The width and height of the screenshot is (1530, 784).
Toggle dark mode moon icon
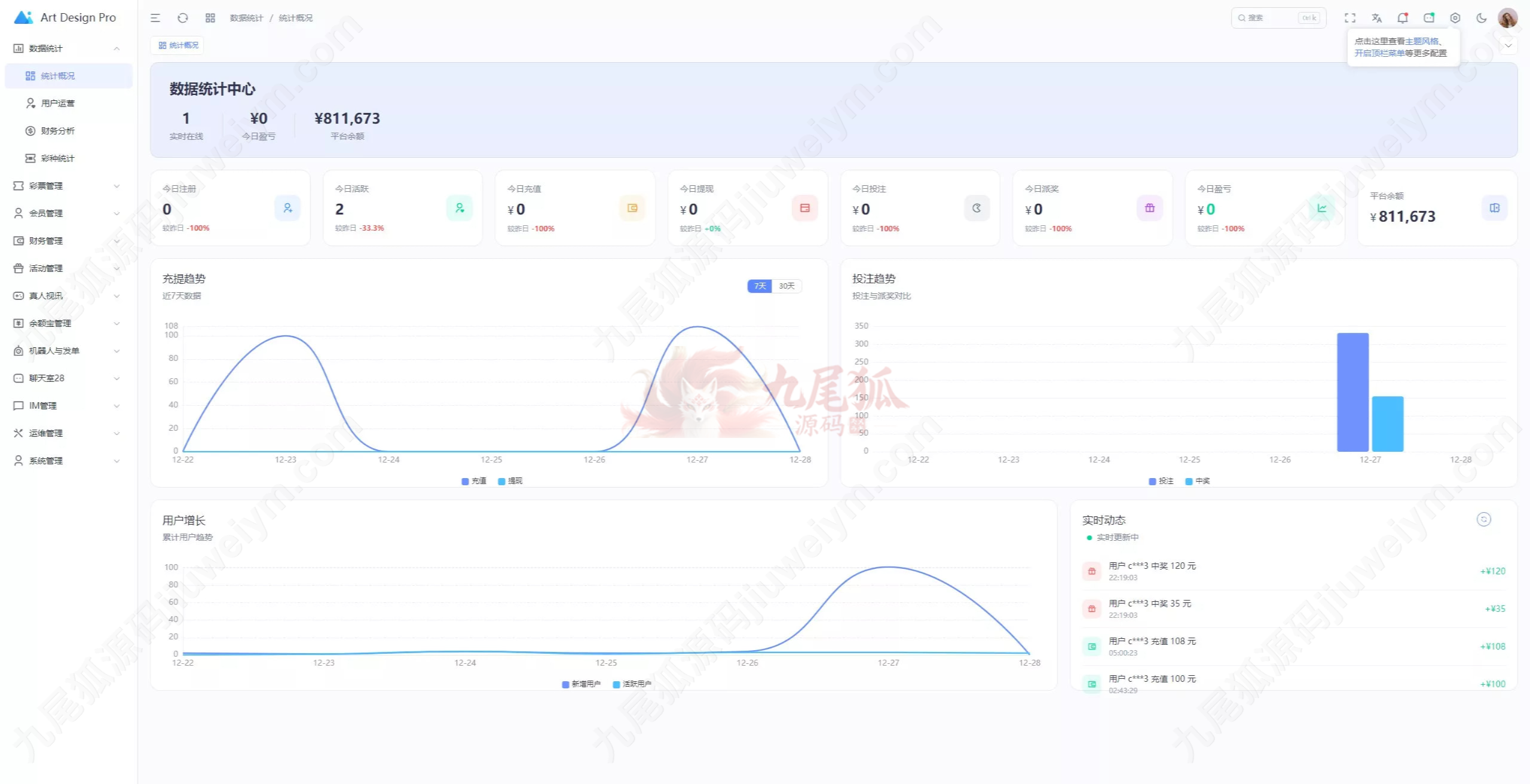(1482, 18)
